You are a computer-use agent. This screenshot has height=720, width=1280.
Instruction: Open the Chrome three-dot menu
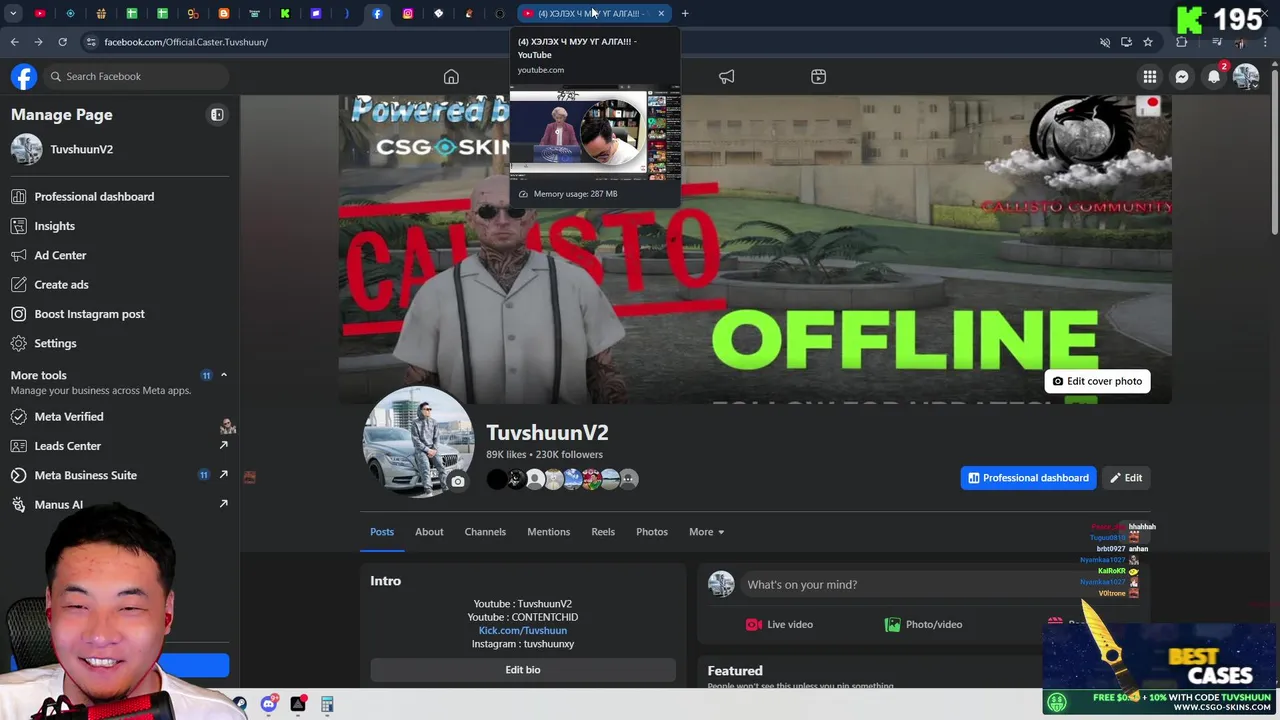1265,42
